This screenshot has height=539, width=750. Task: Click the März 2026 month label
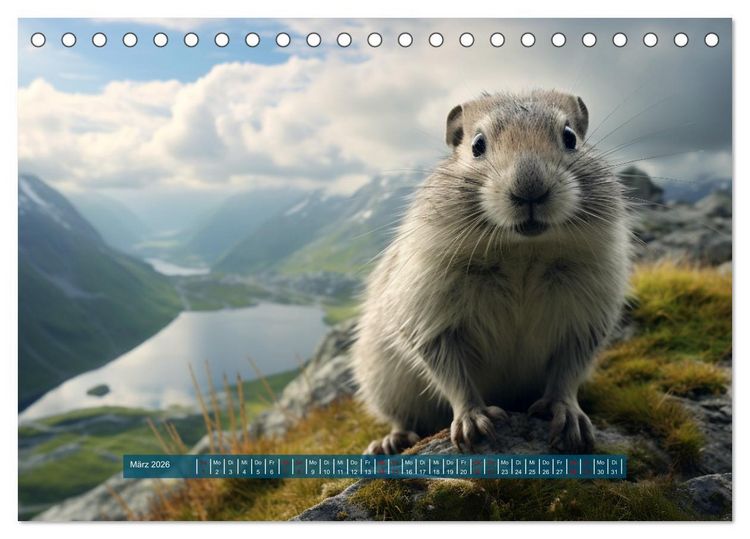tap(150, 464)
